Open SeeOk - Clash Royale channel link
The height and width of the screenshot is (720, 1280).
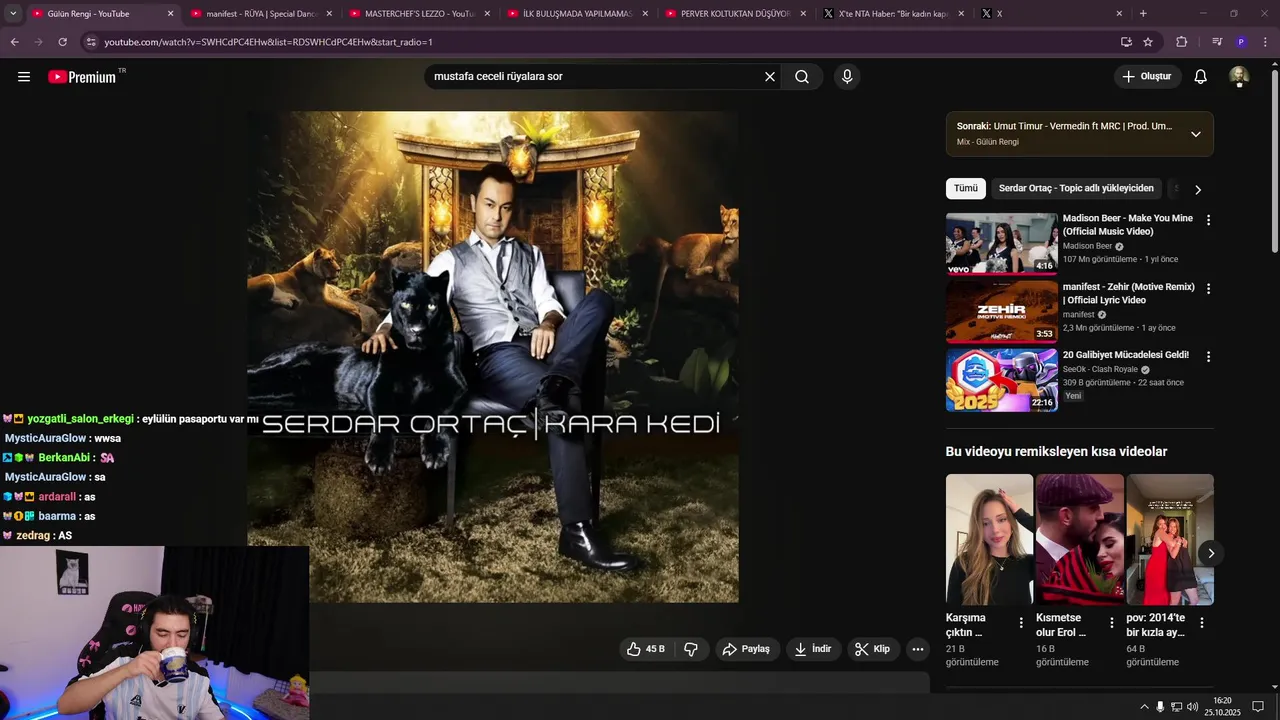tap(1100, 370)
